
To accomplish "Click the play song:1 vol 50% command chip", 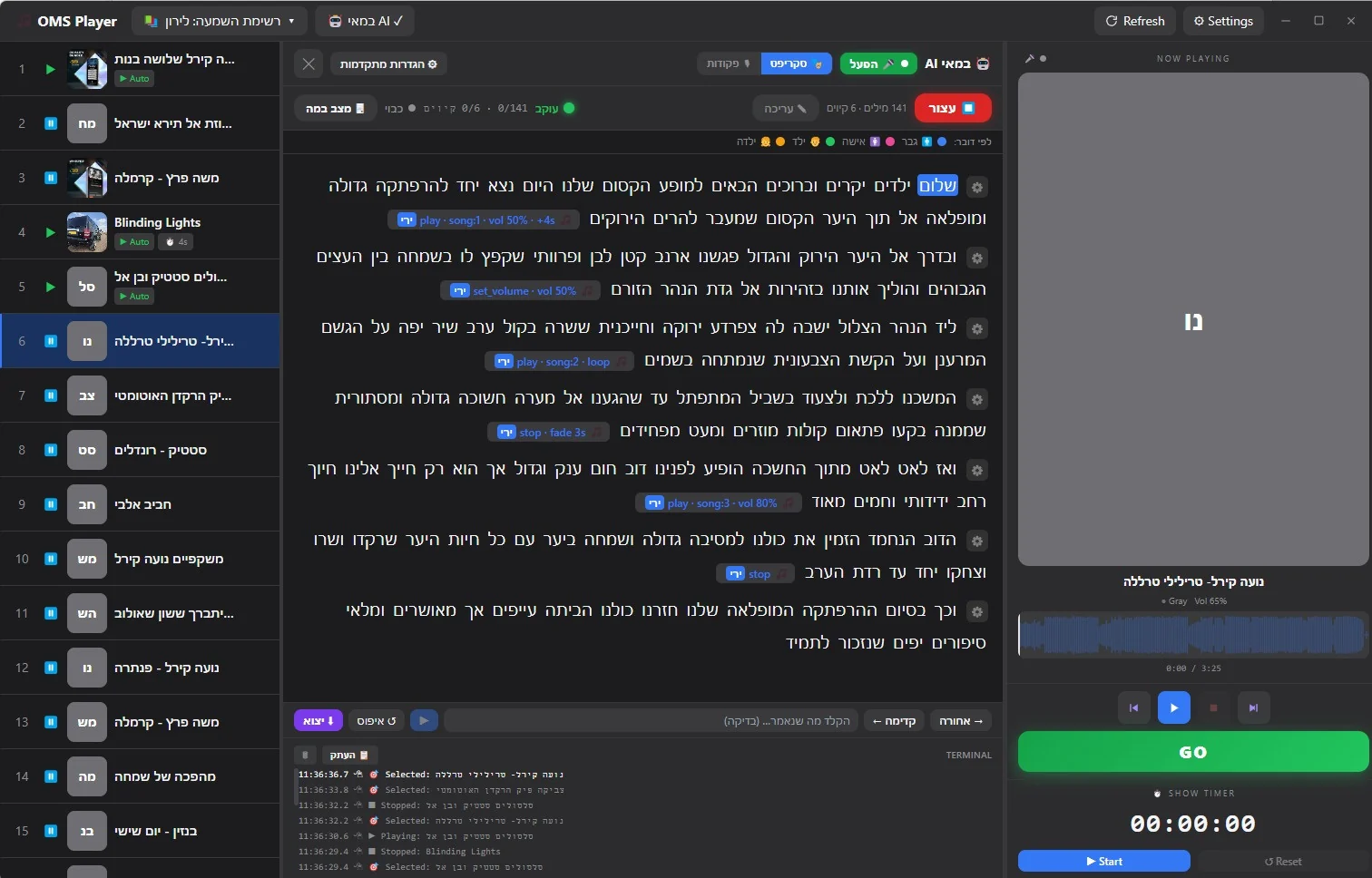I will (483, 219).
